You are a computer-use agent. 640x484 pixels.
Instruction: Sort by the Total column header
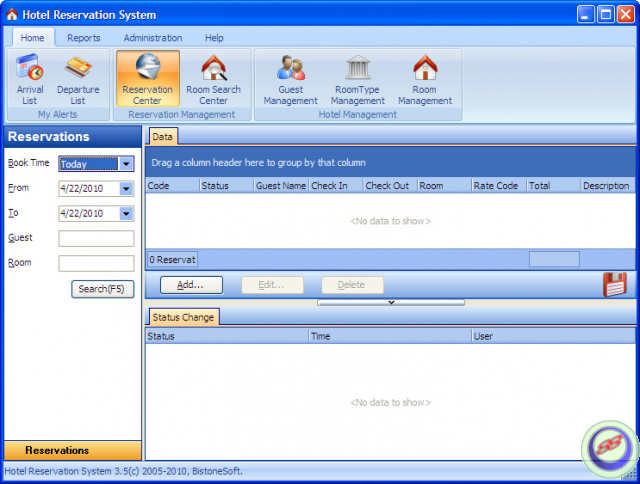(553, 186)
